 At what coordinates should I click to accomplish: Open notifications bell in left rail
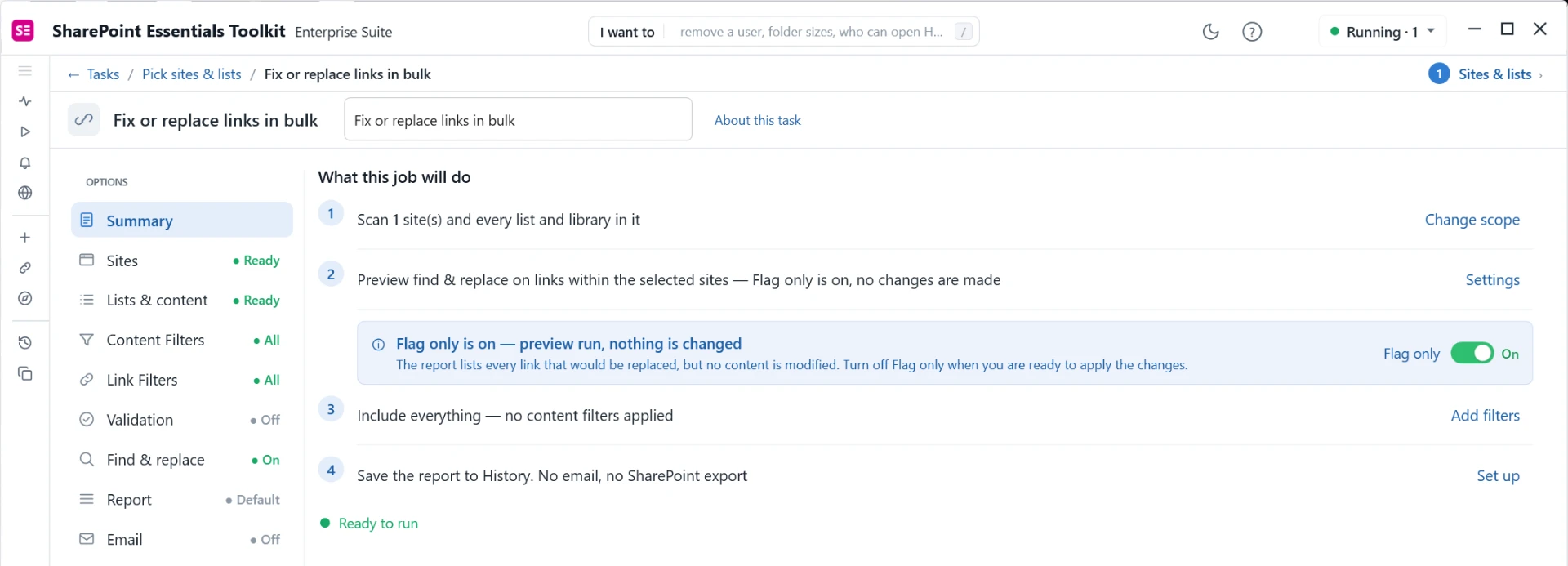tap(25, 163)
